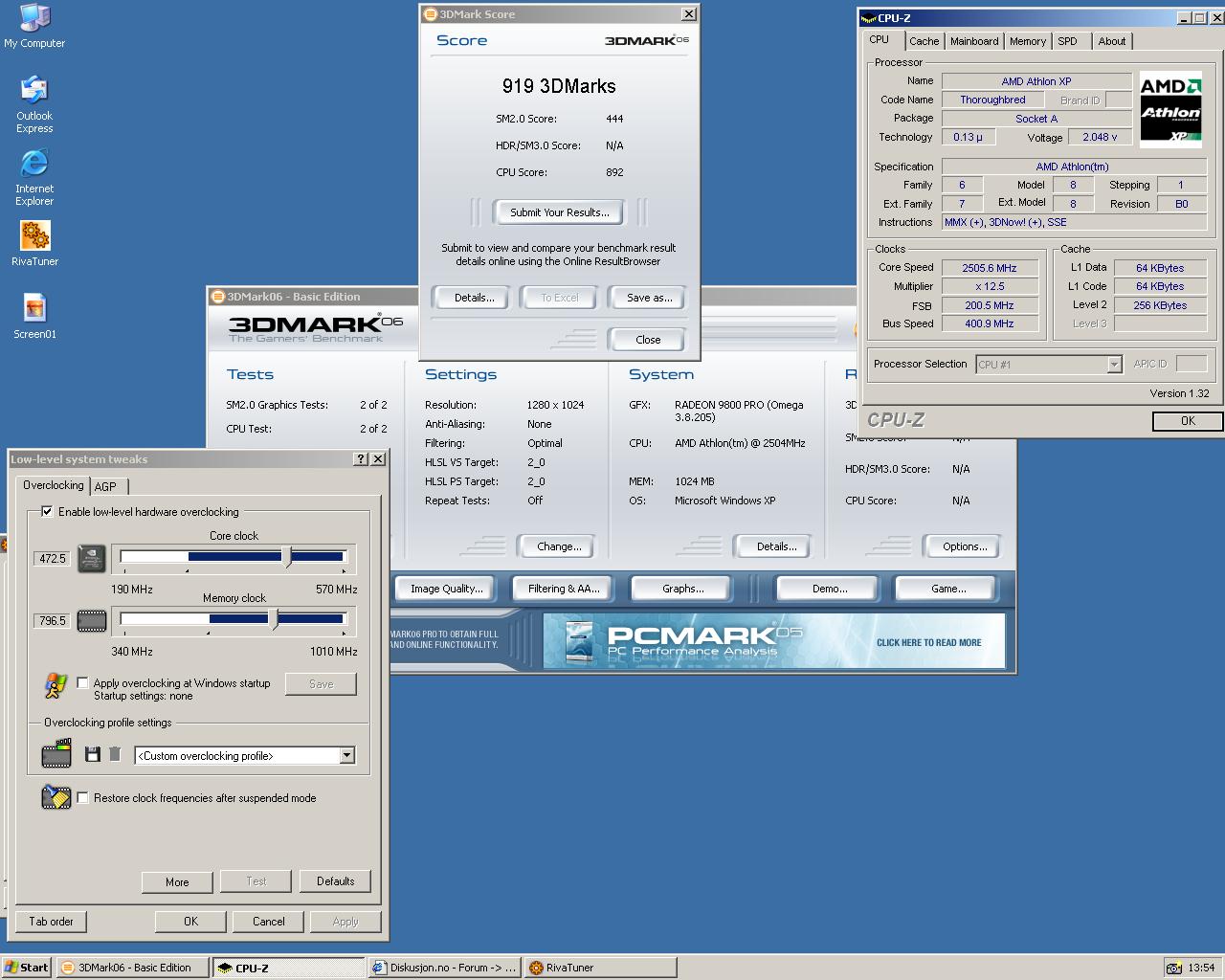Image resolution: width=1225 pixels, height=980 pixels.
Task: Toggle Restore clock frequencies after suspended mode
Action: click(82, 797)
